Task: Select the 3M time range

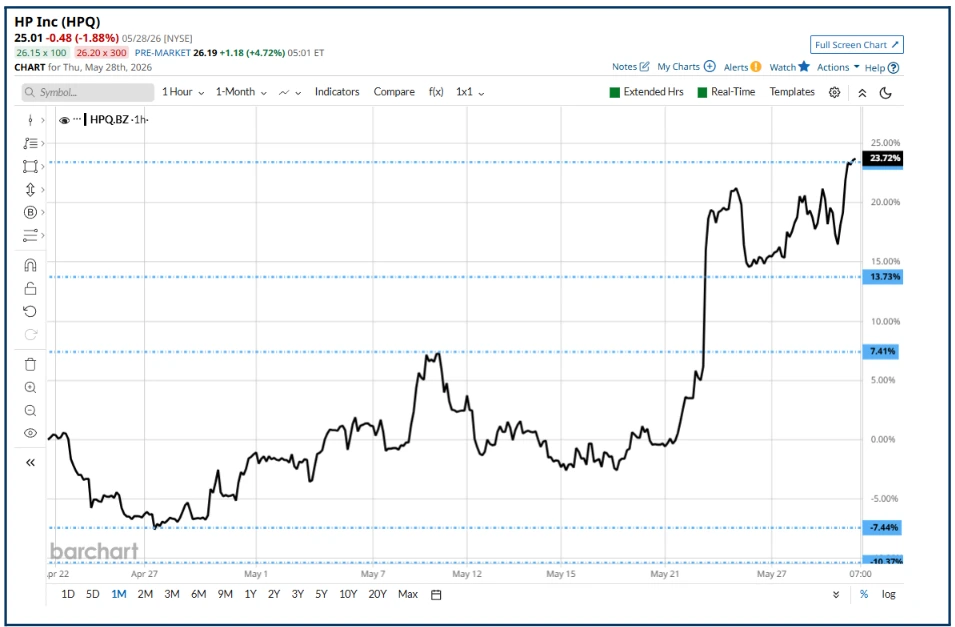Action: point(172,594)
